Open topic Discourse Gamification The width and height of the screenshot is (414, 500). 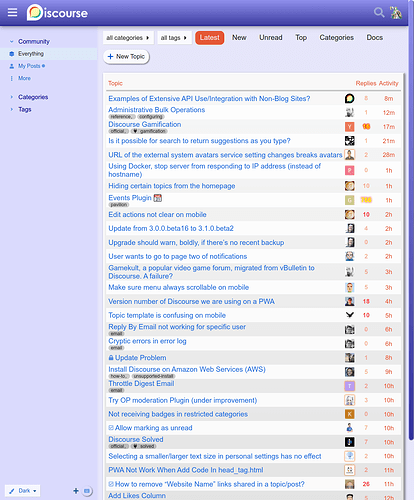145,124
